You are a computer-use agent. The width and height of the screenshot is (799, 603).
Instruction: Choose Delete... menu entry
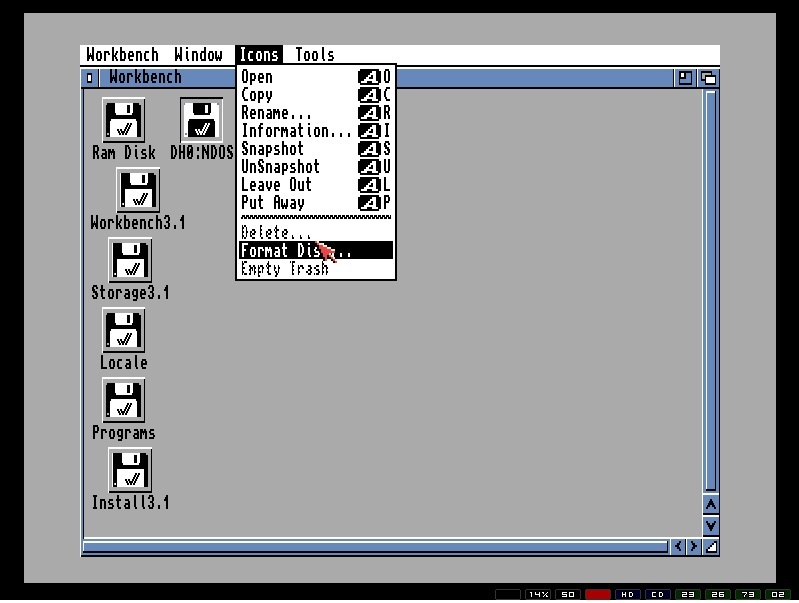[316, 232]
